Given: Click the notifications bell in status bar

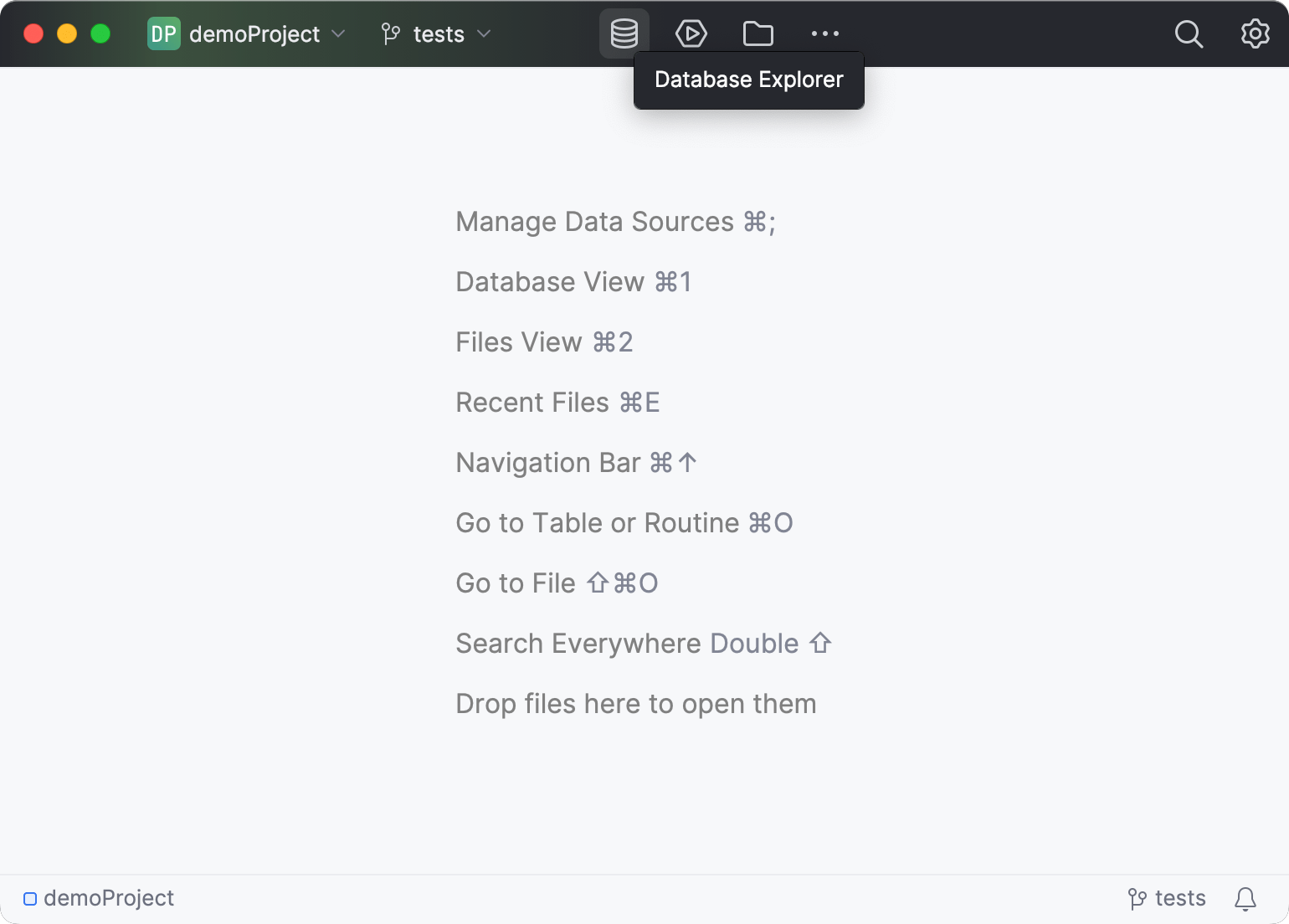Looking at the screenshot, I should click(x=1245, y=898).
